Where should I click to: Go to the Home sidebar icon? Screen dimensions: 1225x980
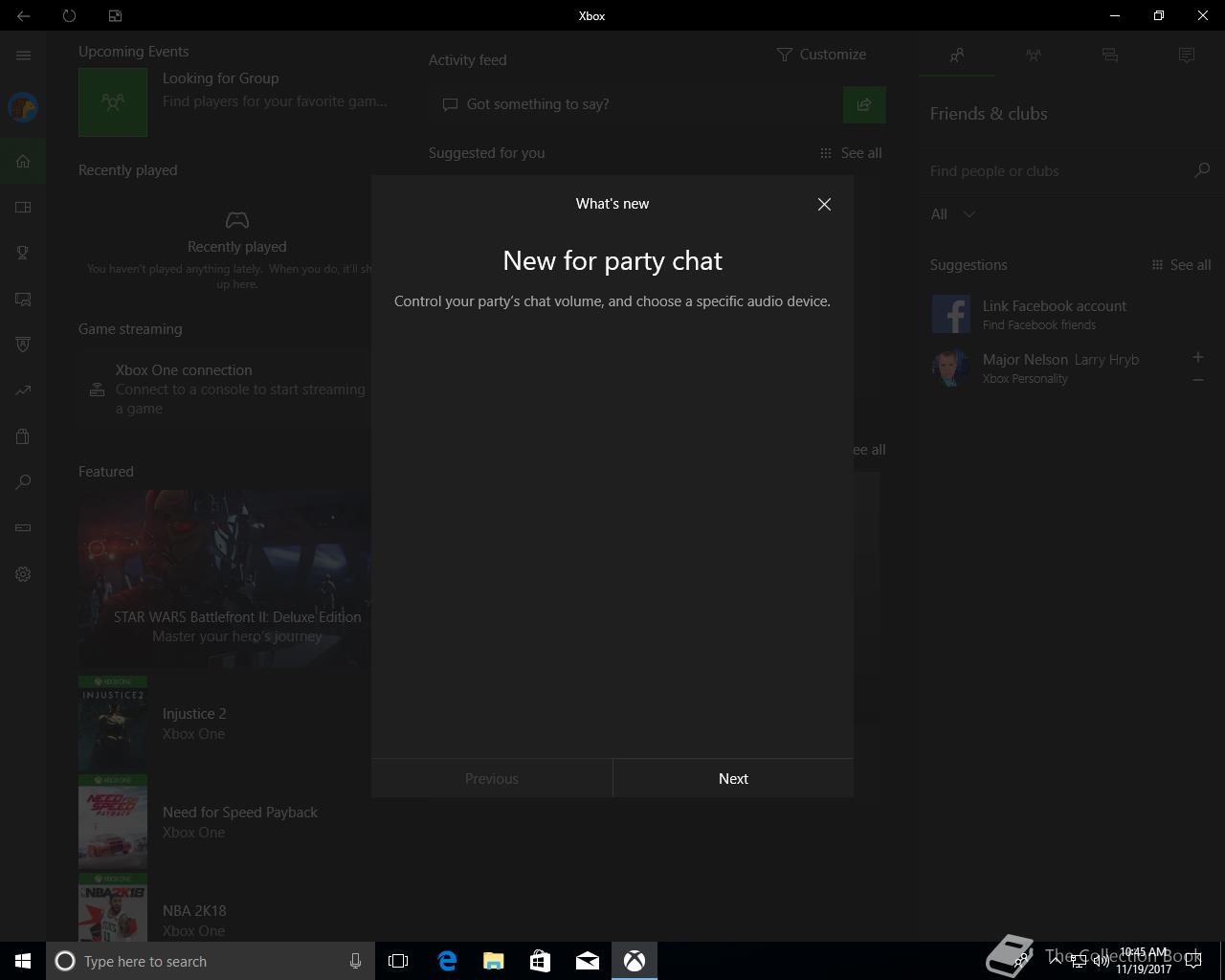coord(23,161)
